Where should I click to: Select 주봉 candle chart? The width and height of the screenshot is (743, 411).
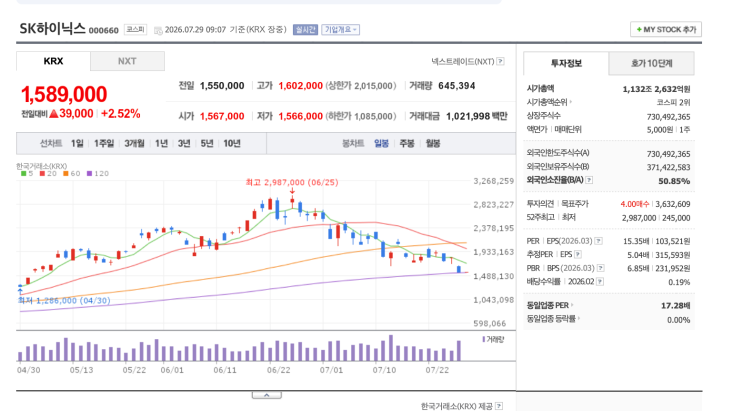pyautogui.click(x=407, y=144)
